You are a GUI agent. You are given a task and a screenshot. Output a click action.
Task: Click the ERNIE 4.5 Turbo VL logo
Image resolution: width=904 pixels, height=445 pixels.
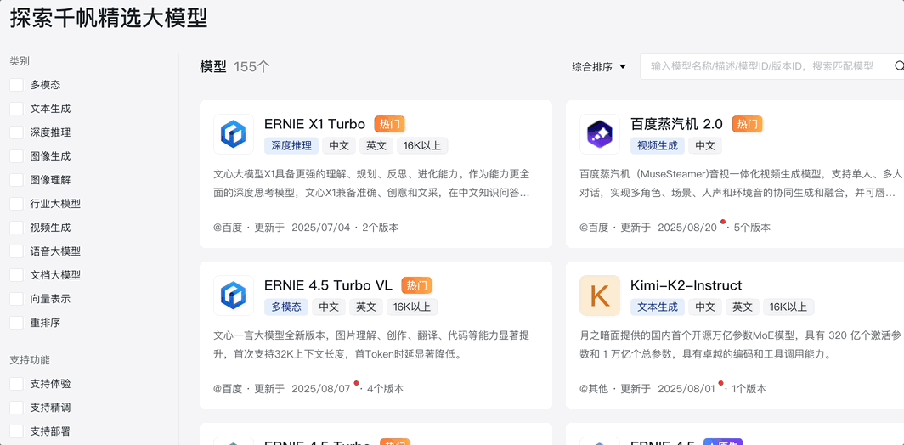pyautogui.click(x=233, y=295)
